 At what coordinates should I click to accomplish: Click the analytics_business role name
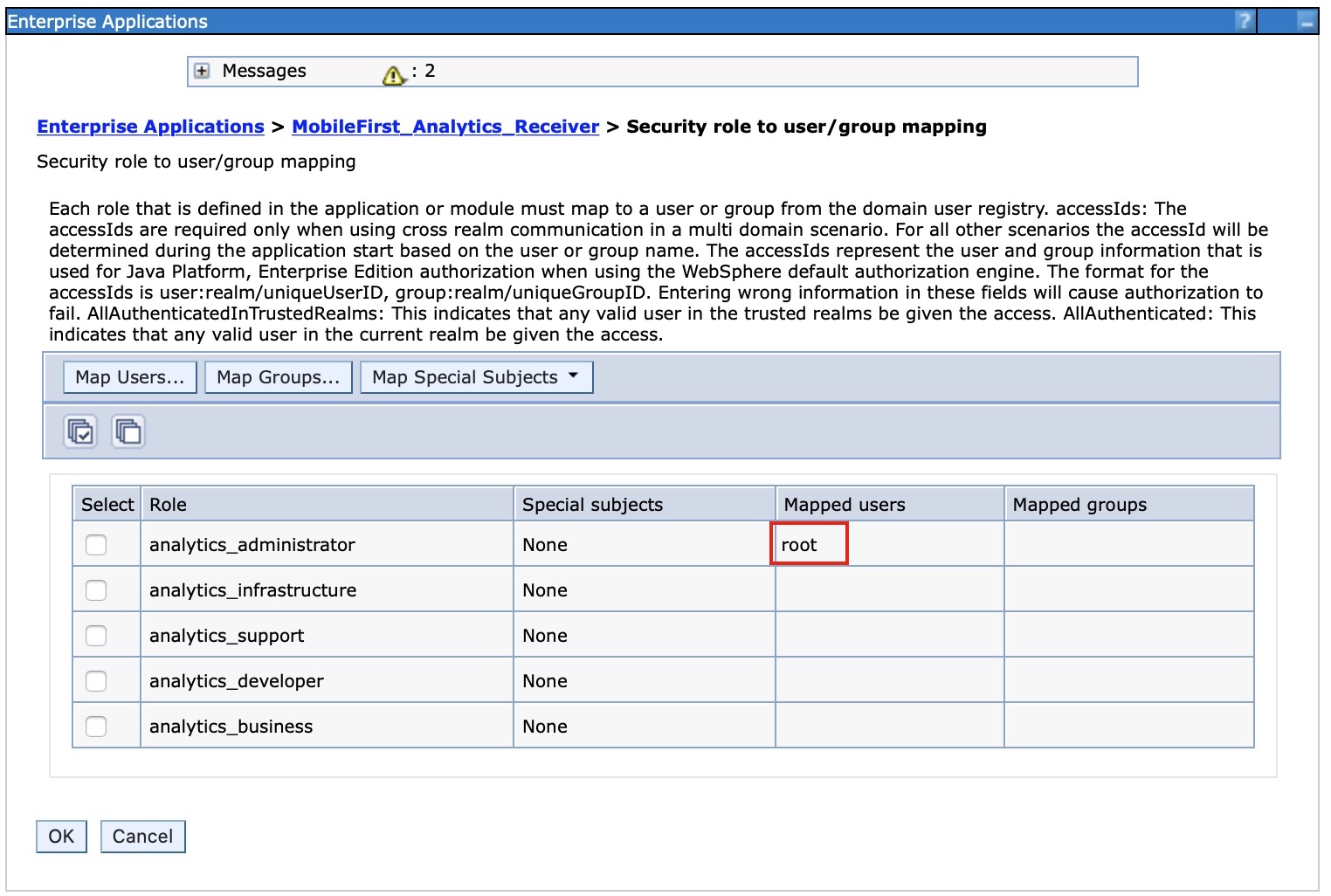(231, 727)
